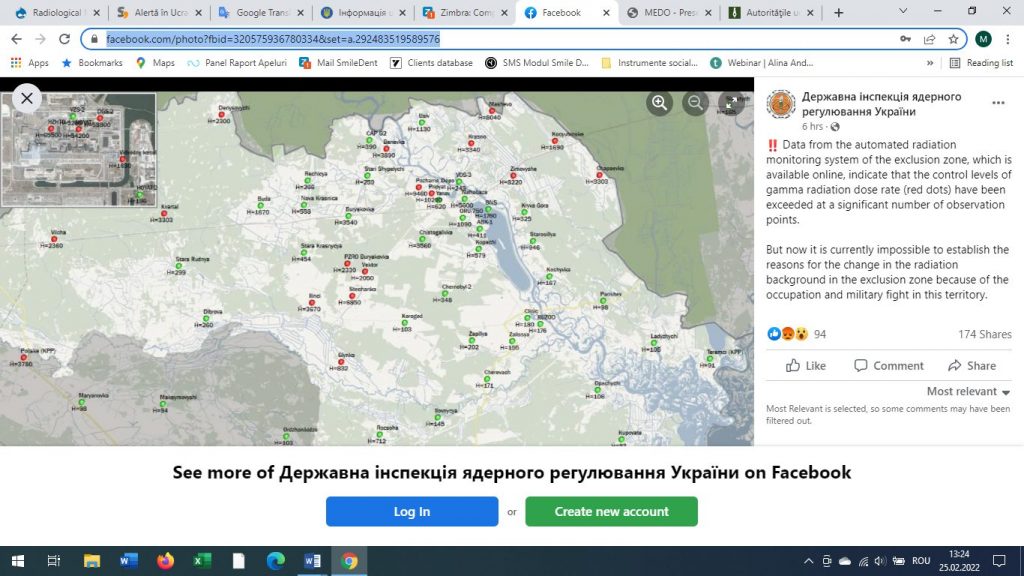Bookmark this tab with the star icon
Viewport: 1024px width, 576px height.
click(953, 39)
